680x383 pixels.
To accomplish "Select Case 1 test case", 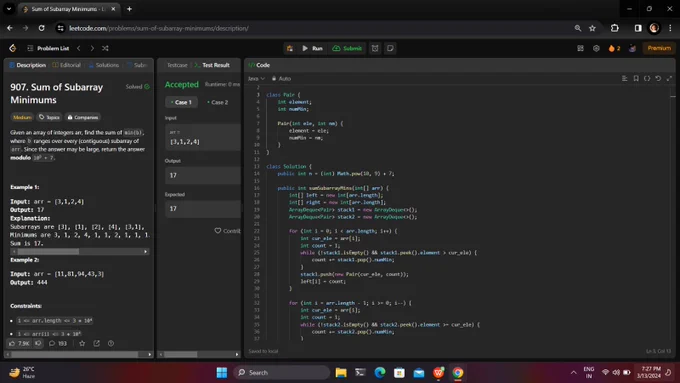I will 181,102.
